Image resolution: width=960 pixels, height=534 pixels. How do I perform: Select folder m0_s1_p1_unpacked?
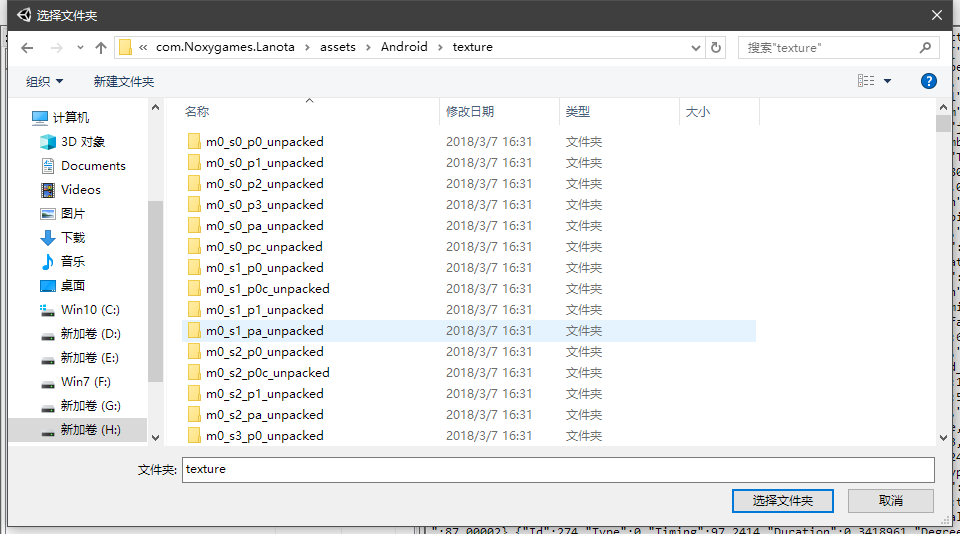click(x=469, y=310)
